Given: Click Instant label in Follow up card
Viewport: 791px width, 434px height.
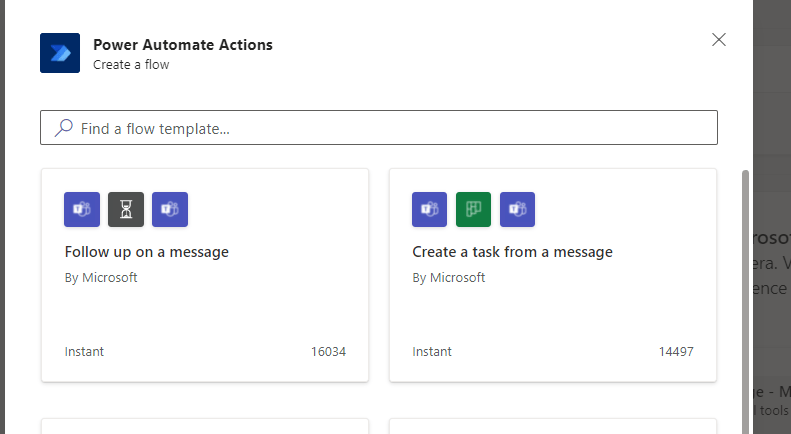Looking at the screenshot, I should click(84, 352).
